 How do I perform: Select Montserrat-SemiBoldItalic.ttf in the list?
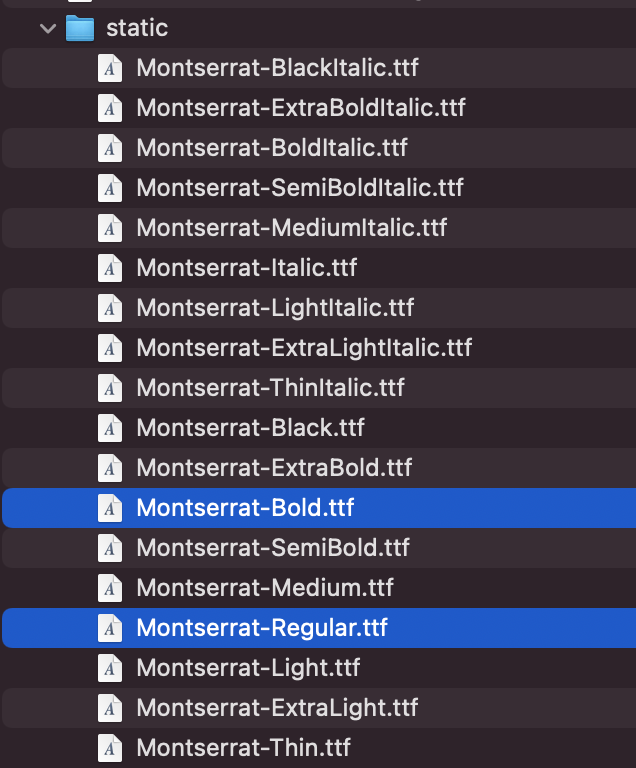tap(300, 188)
